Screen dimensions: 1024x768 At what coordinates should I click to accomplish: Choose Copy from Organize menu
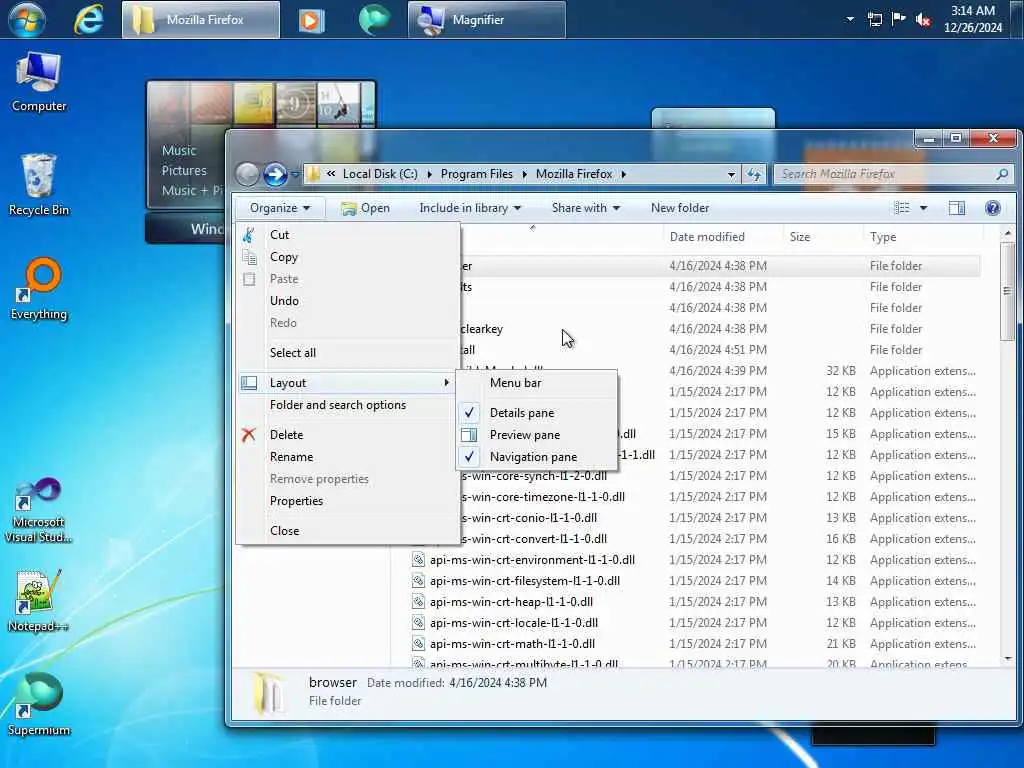coord(347,257)
